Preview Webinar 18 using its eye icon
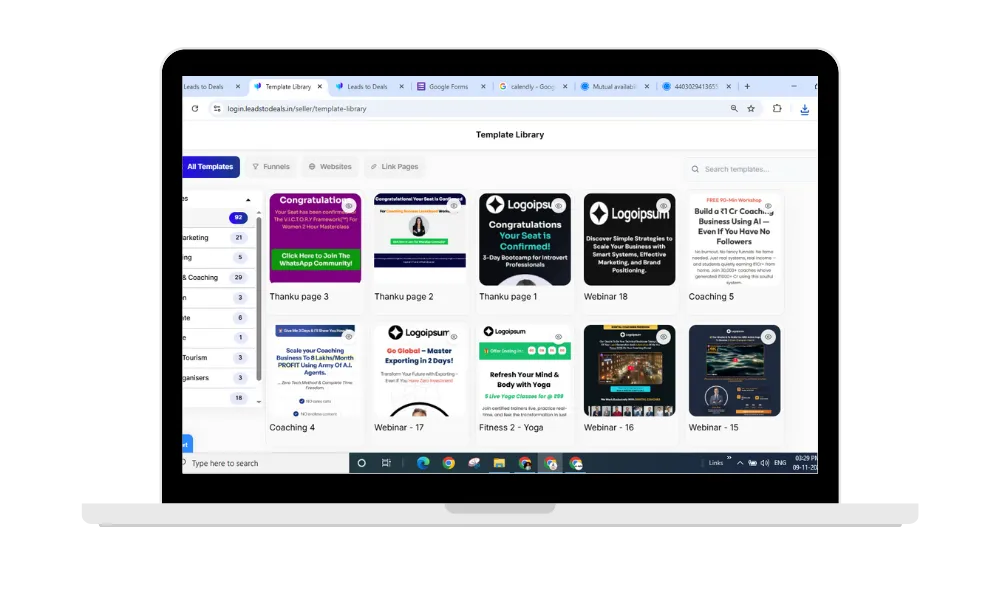1000x600 pixels. [x=664, y=206]
